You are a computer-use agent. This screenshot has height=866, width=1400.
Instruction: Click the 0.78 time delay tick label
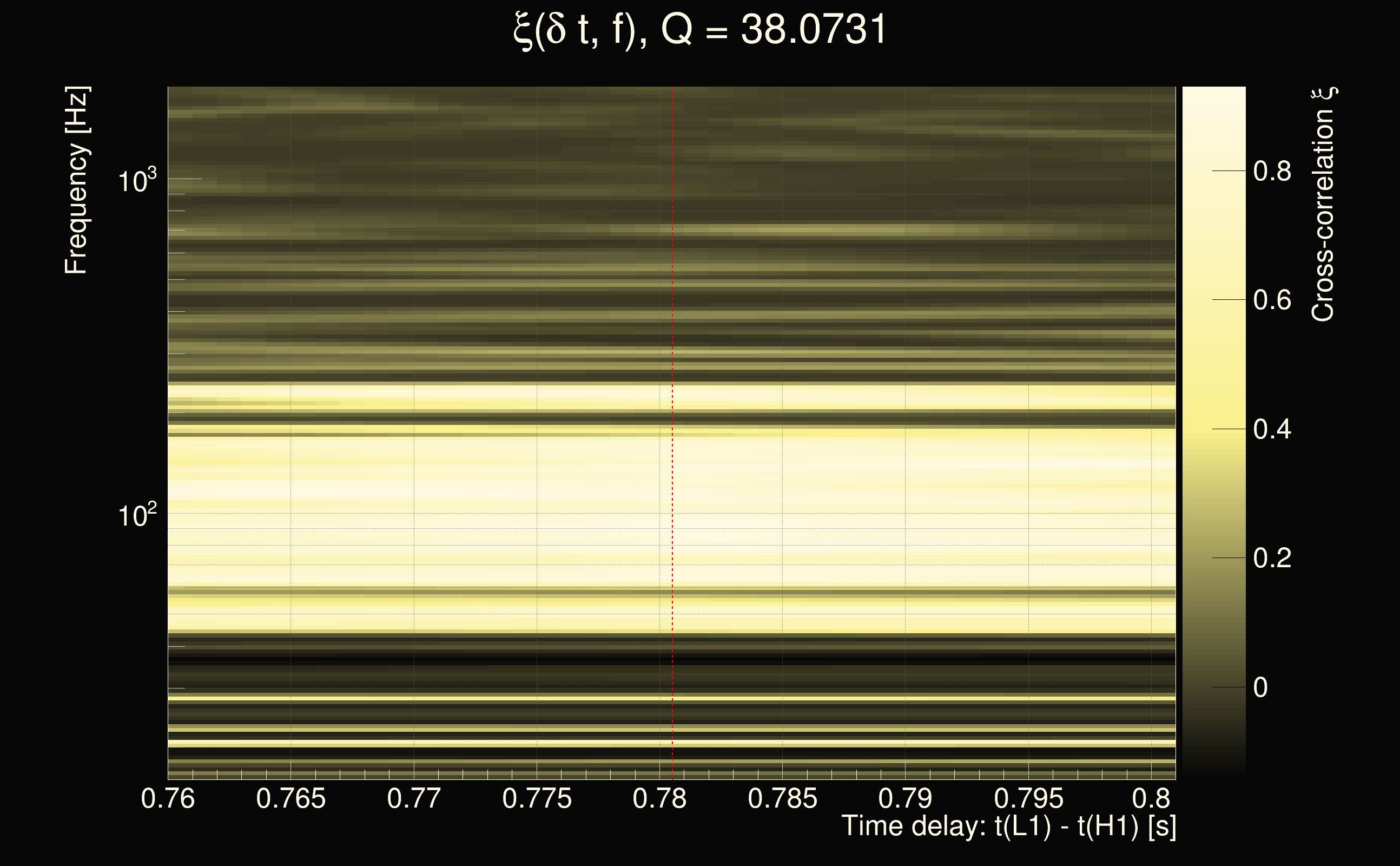pos(659,798)
